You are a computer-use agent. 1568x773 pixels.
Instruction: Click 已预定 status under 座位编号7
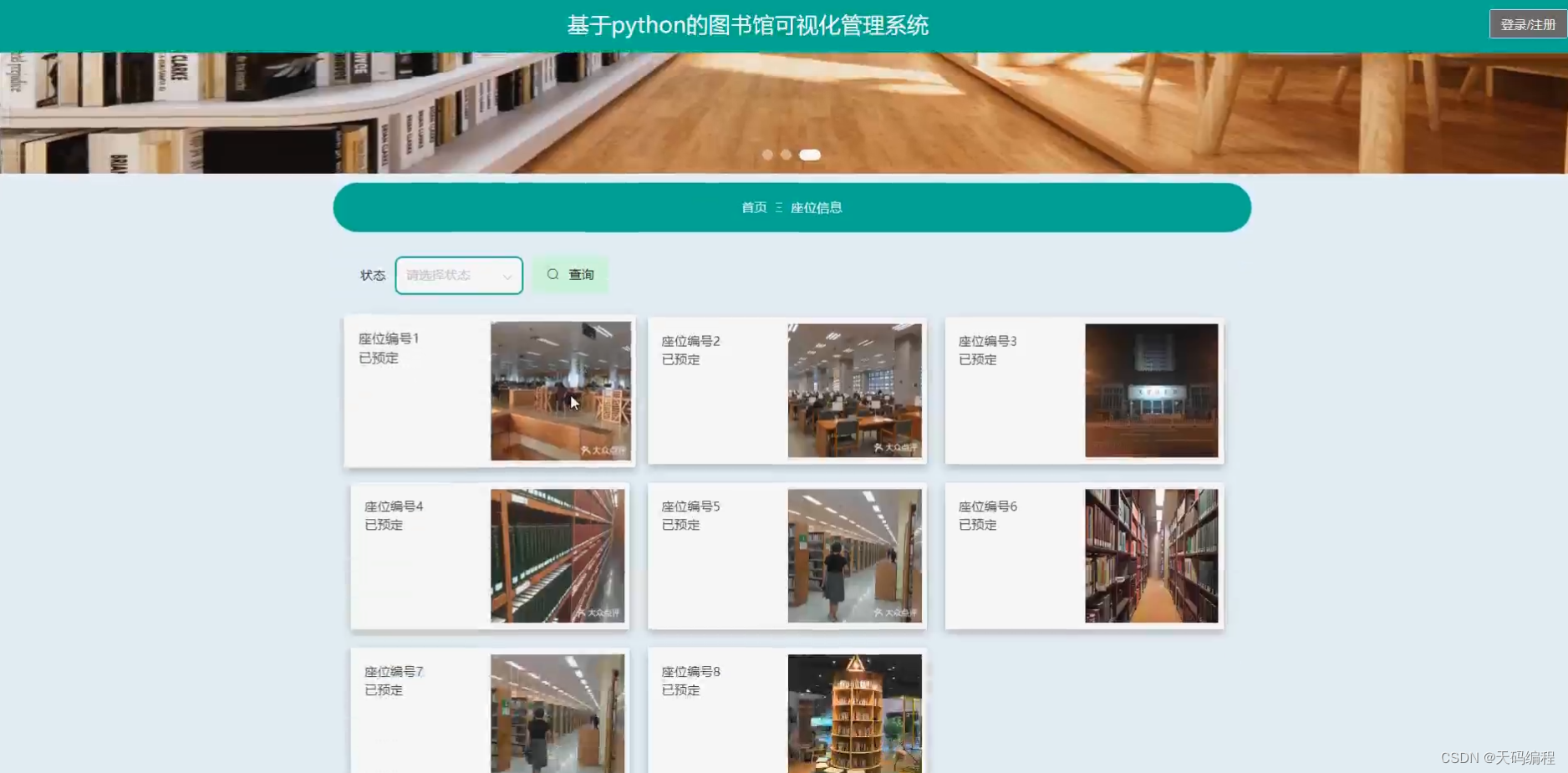point(384,690)
